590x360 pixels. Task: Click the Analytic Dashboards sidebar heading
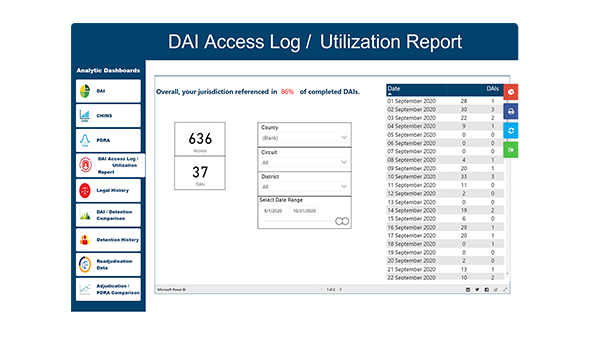pyautogui.click(x=108, y=71)
